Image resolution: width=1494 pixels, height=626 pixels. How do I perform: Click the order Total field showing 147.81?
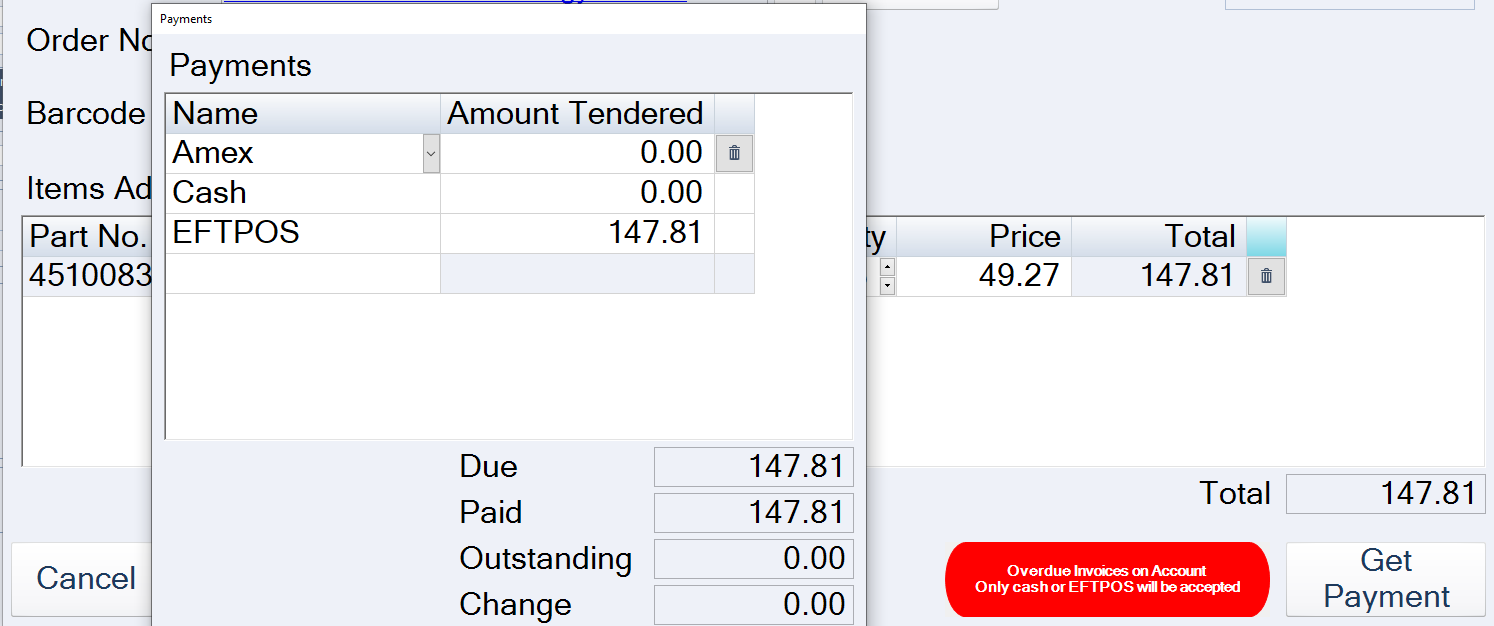pos(1385,494)
